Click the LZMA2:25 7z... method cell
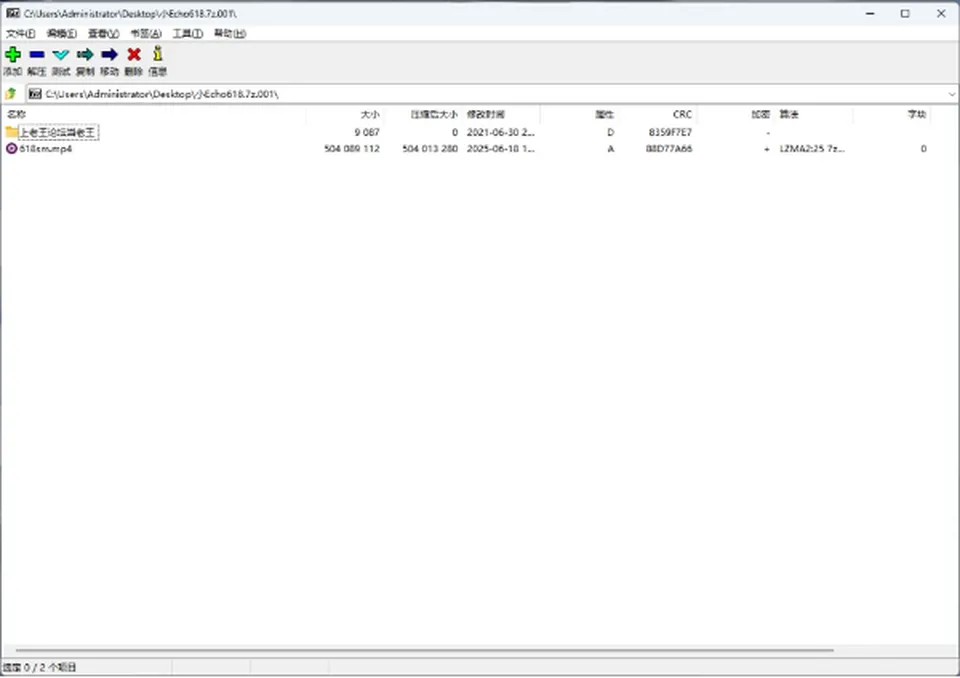 812,148
